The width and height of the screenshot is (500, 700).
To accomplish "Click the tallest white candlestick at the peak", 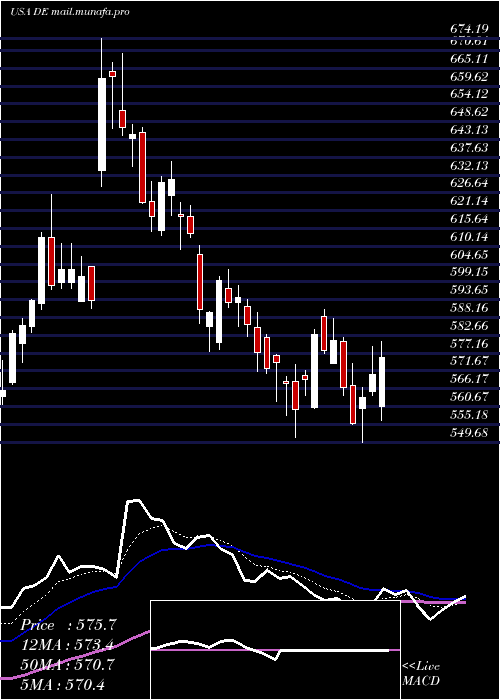I will (x=102, y=124).
